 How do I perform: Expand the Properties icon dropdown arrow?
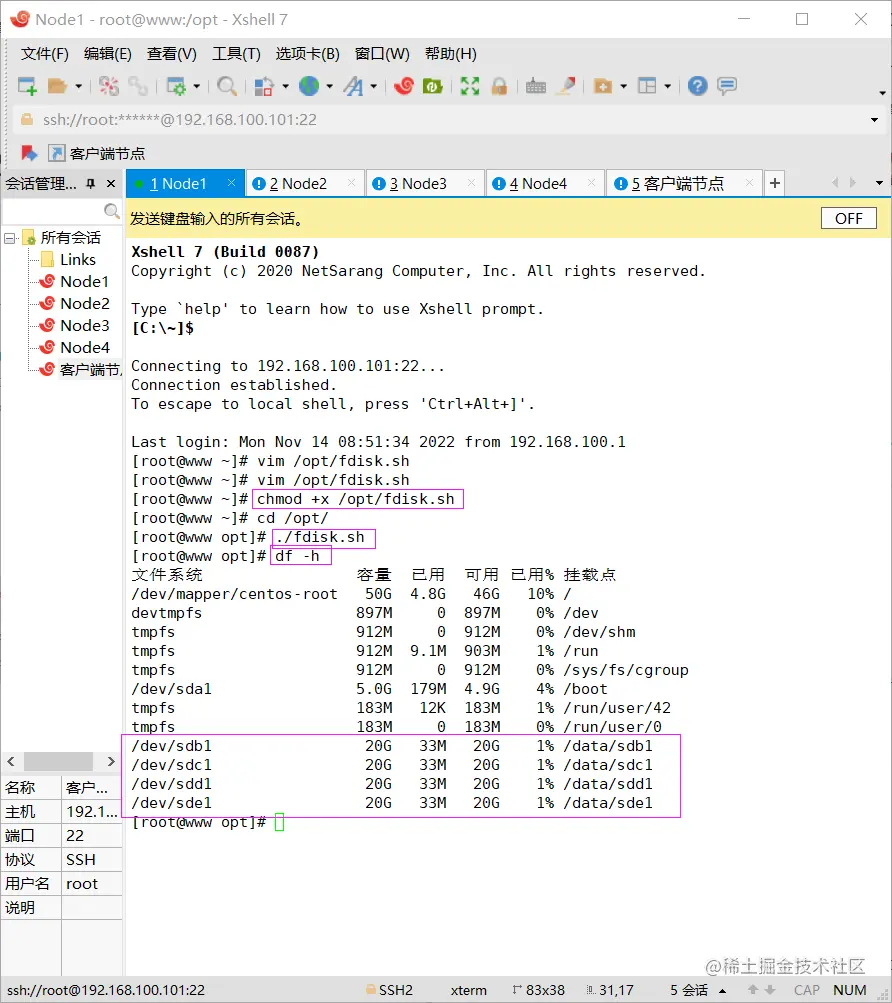pos(196,86)
